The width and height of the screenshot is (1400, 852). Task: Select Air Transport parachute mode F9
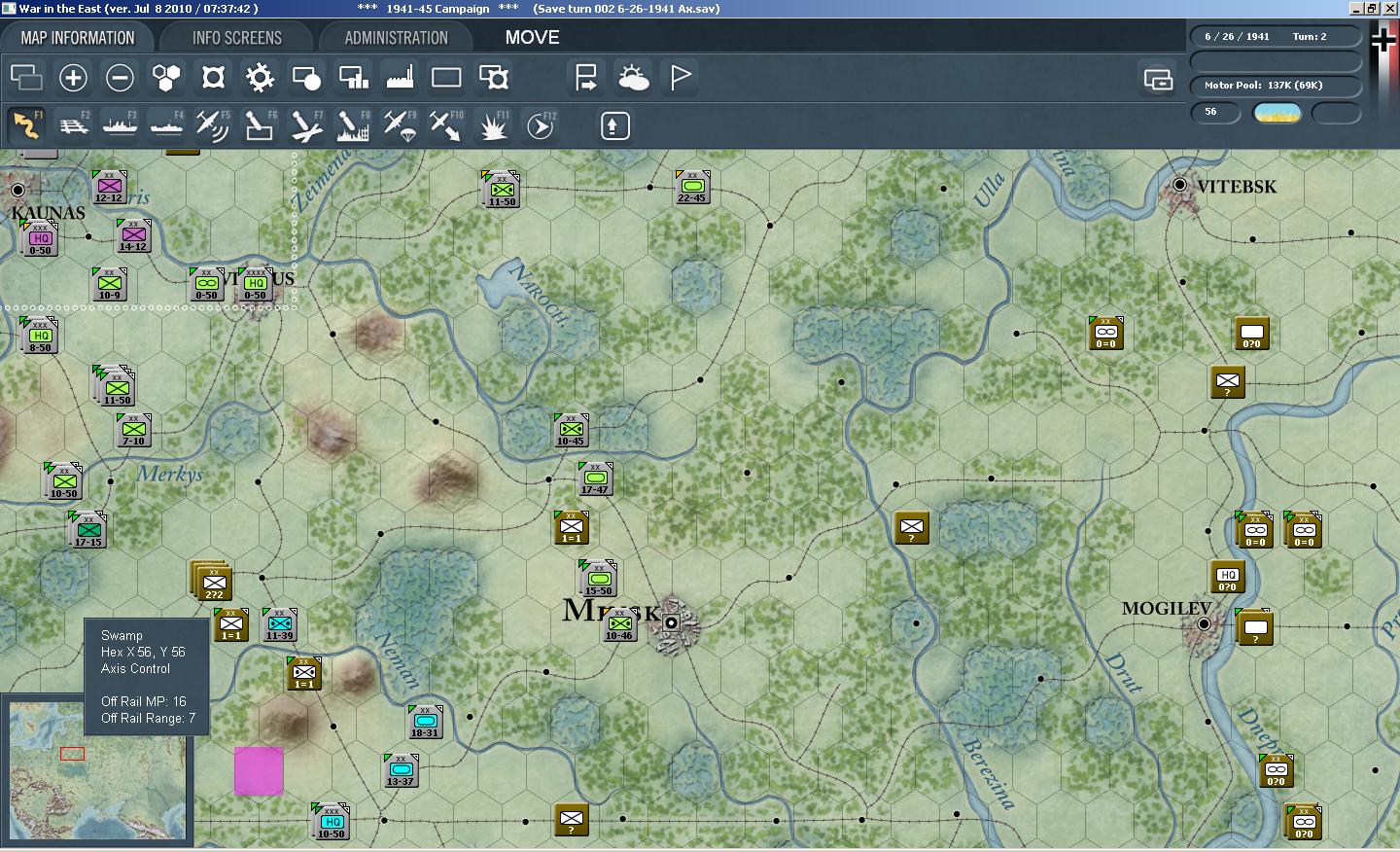[400, 125]
